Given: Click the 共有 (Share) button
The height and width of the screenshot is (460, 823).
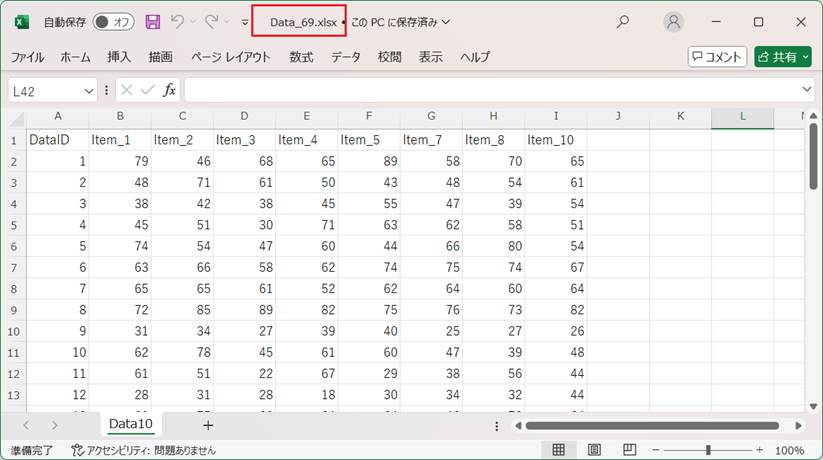Looking at the screenshot, I should pyautogui.click(x=782, y=57).
